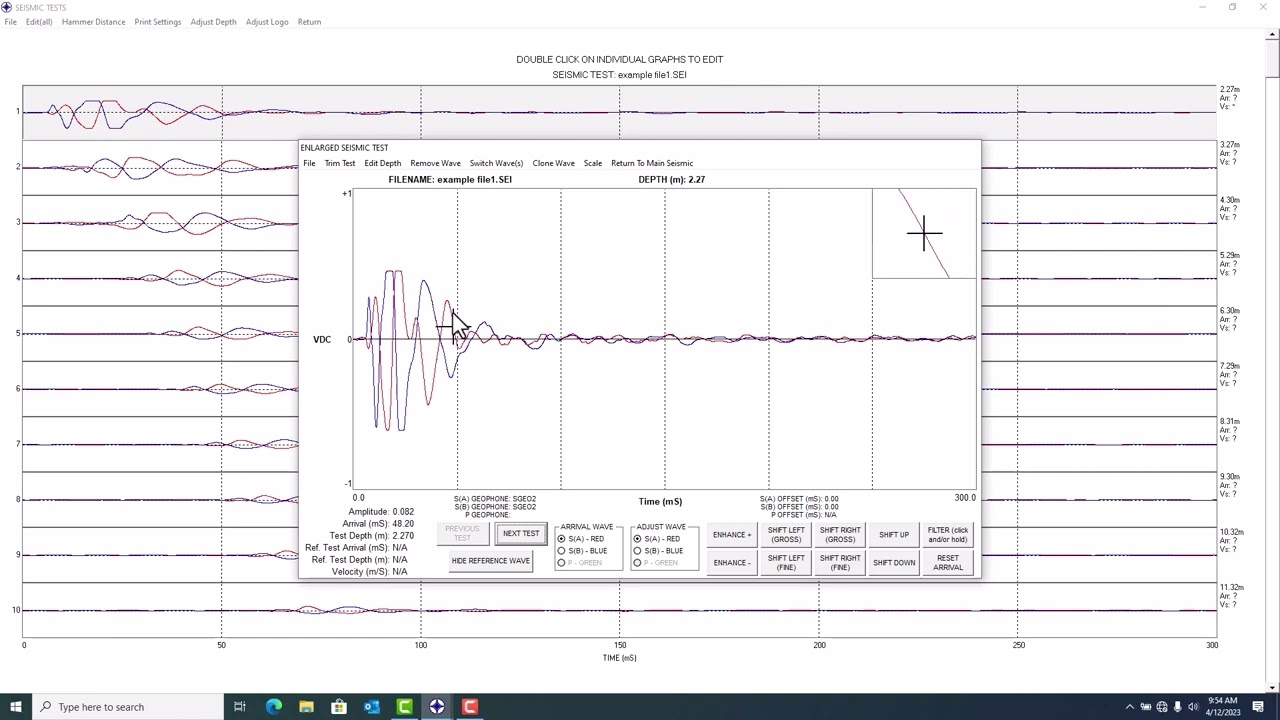Viewport: 1280px width, 720px height.
Task: Click PREVIOUS TEST button
Action: [462, 534]
